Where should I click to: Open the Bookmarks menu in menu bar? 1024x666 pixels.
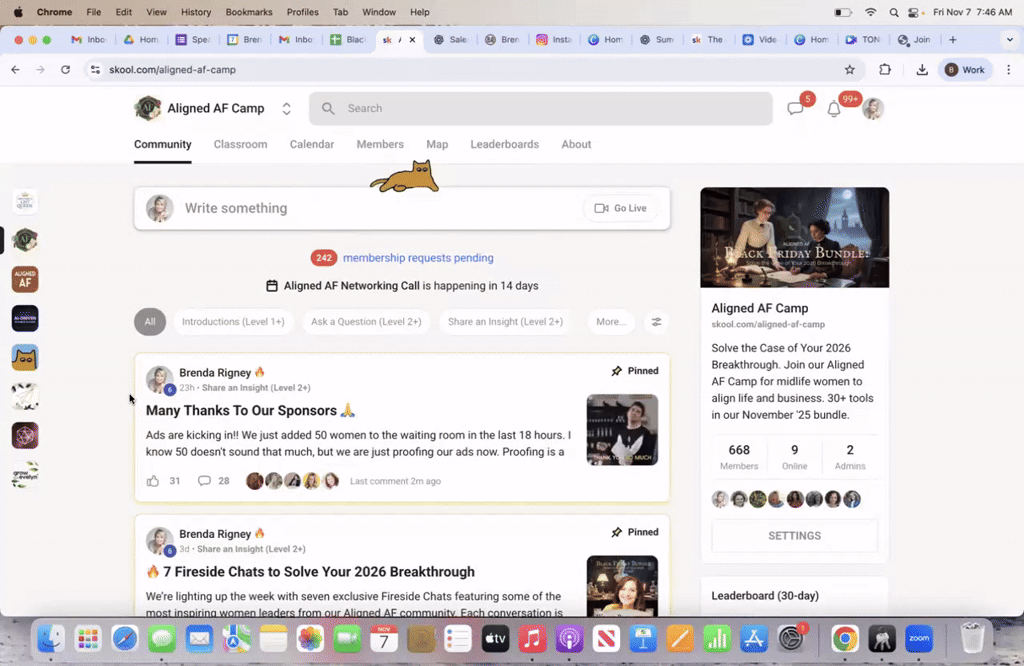pyautogui.click(x=249, y=12)
